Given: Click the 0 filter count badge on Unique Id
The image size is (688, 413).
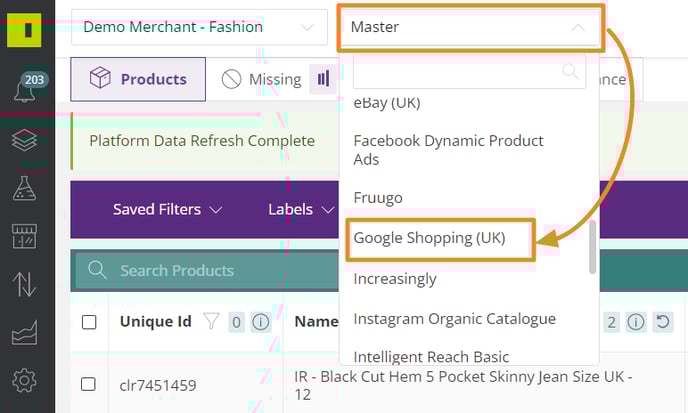Looking at the screenshot, I should (x=236, y=322).
